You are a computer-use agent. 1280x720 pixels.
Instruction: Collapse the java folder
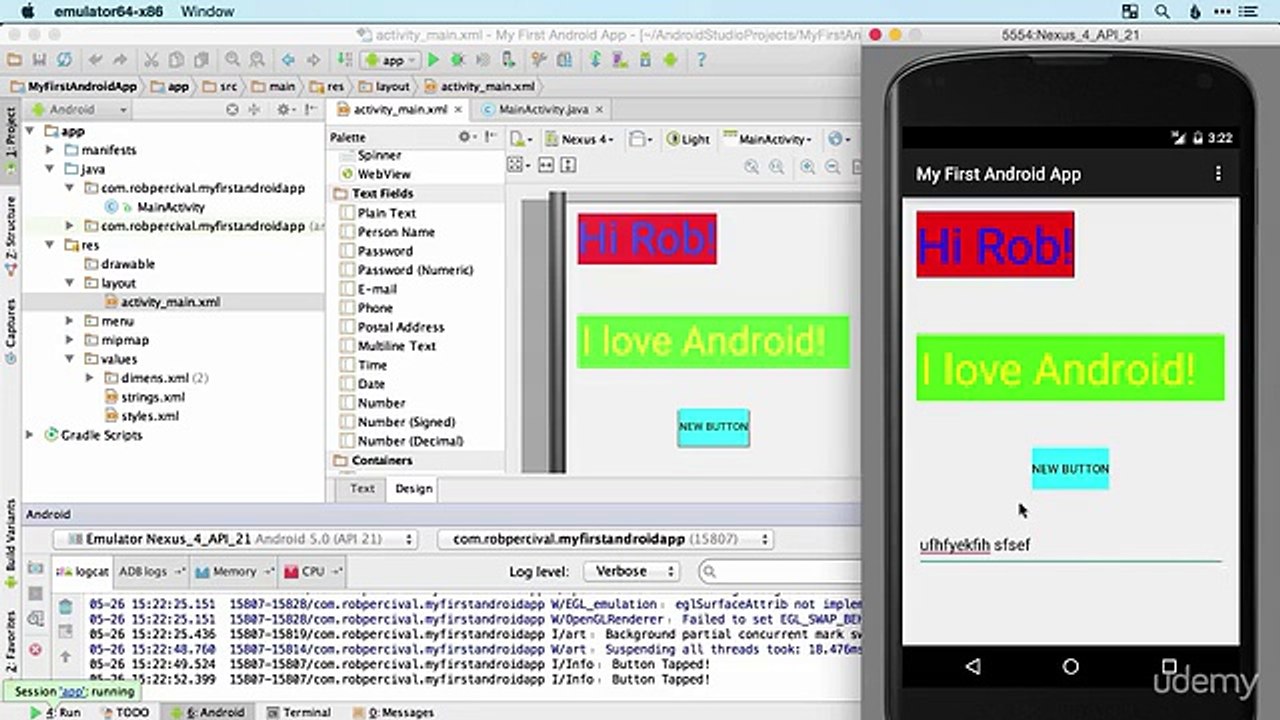49,169
